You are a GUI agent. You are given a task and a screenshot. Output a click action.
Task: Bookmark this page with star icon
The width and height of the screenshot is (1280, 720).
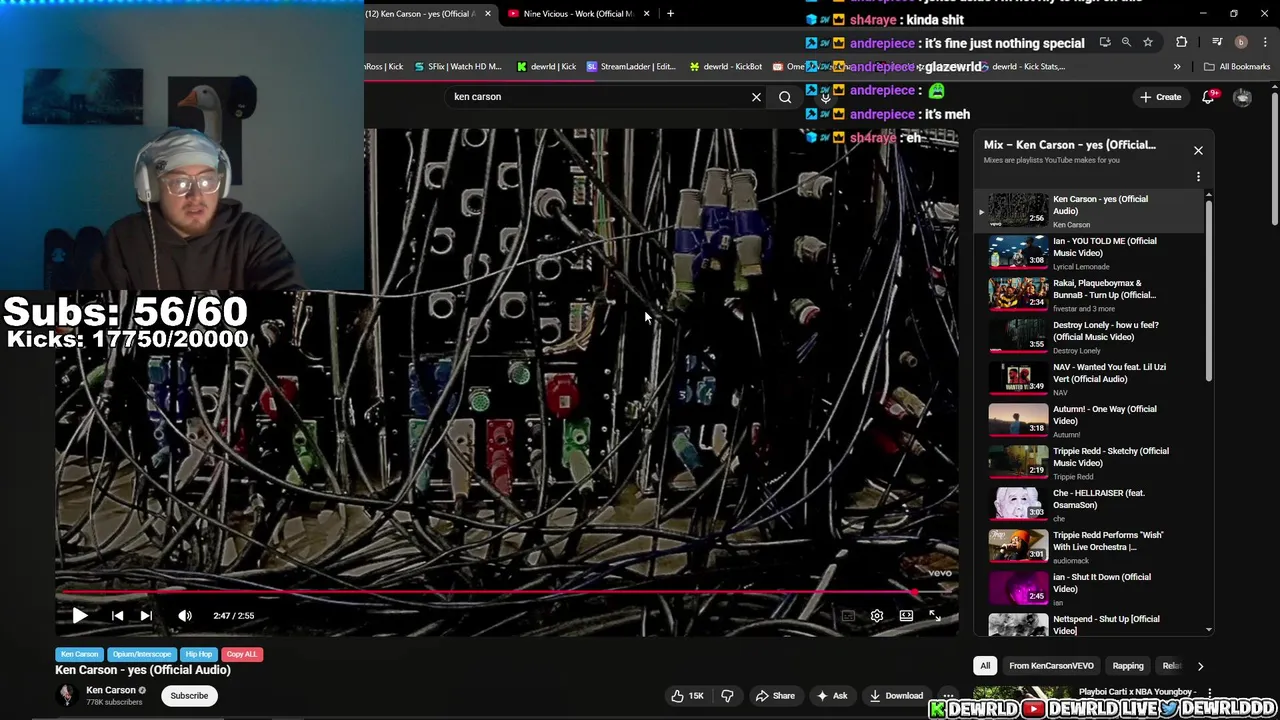[1148, 42]
